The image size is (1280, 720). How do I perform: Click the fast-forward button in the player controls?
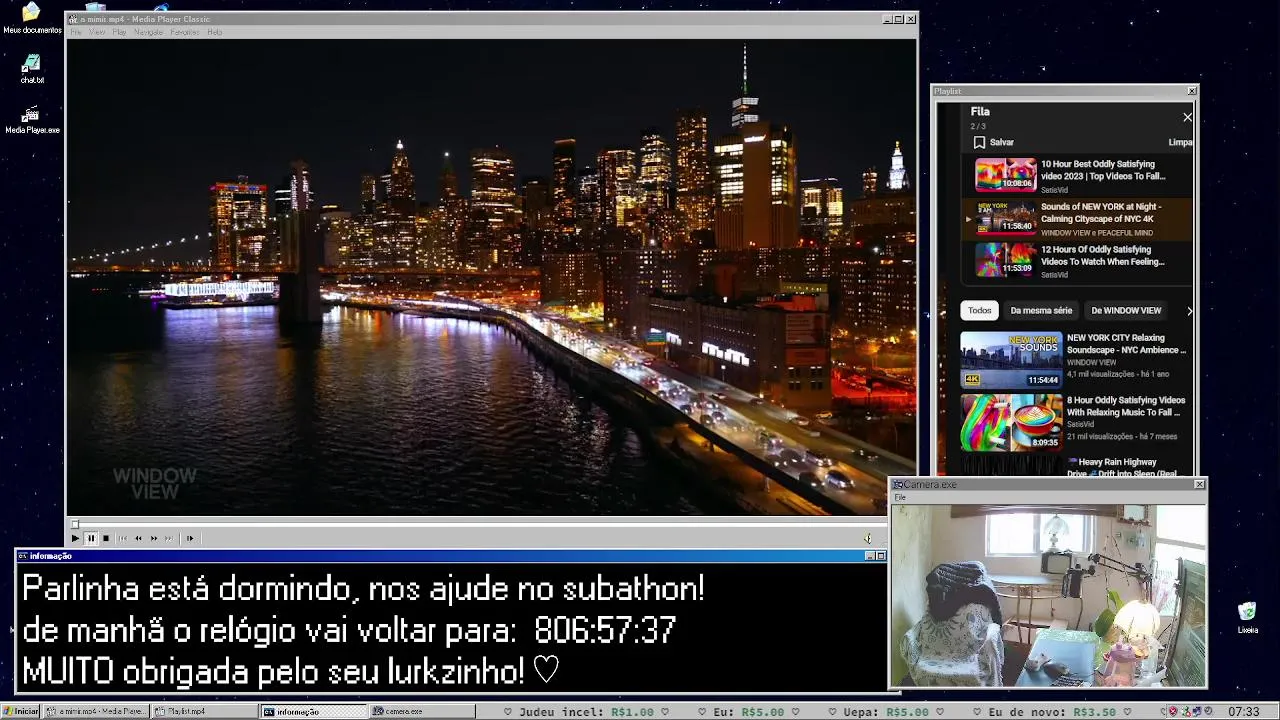click(x=153, y=538)
